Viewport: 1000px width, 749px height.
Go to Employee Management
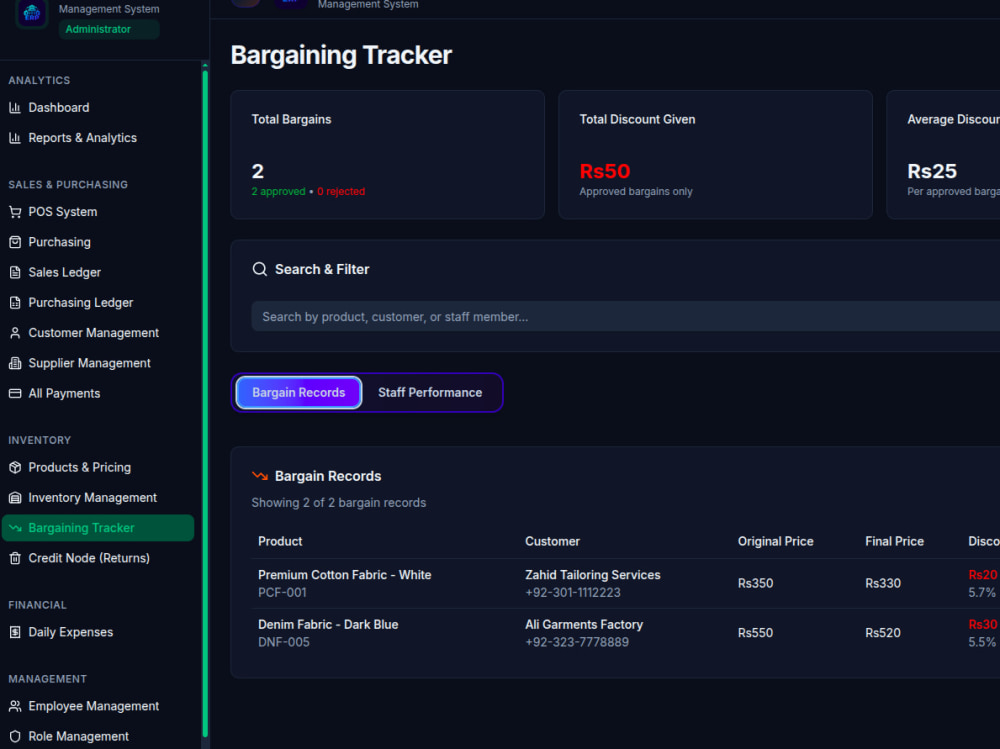98,706
